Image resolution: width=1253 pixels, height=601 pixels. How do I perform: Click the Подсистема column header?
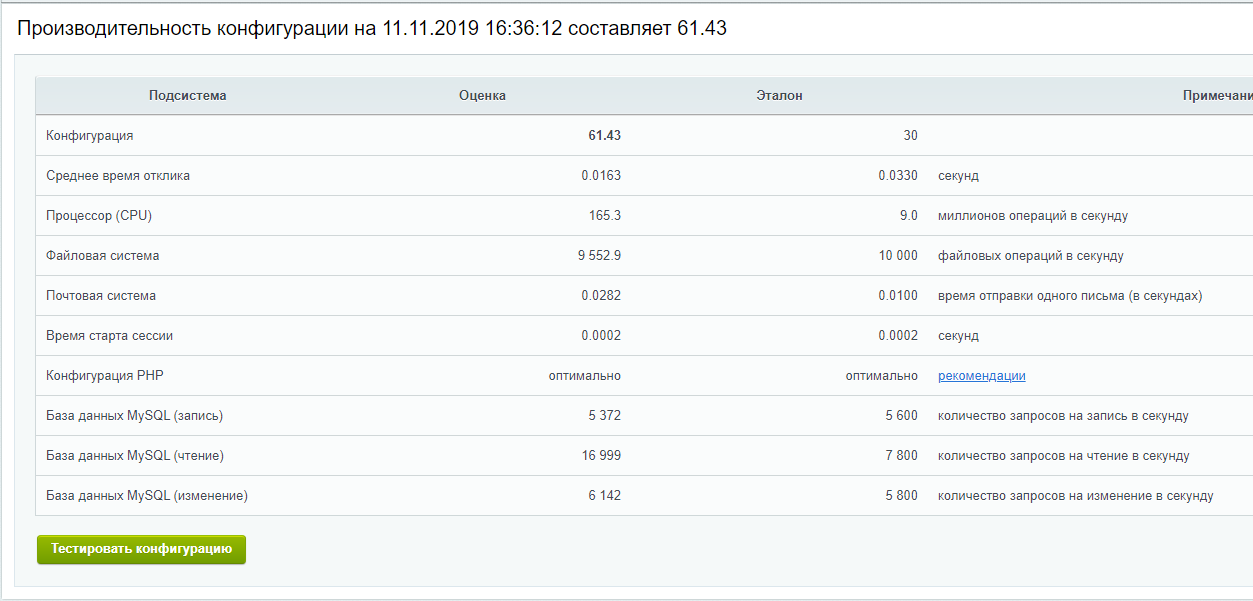tap(187, 96)
